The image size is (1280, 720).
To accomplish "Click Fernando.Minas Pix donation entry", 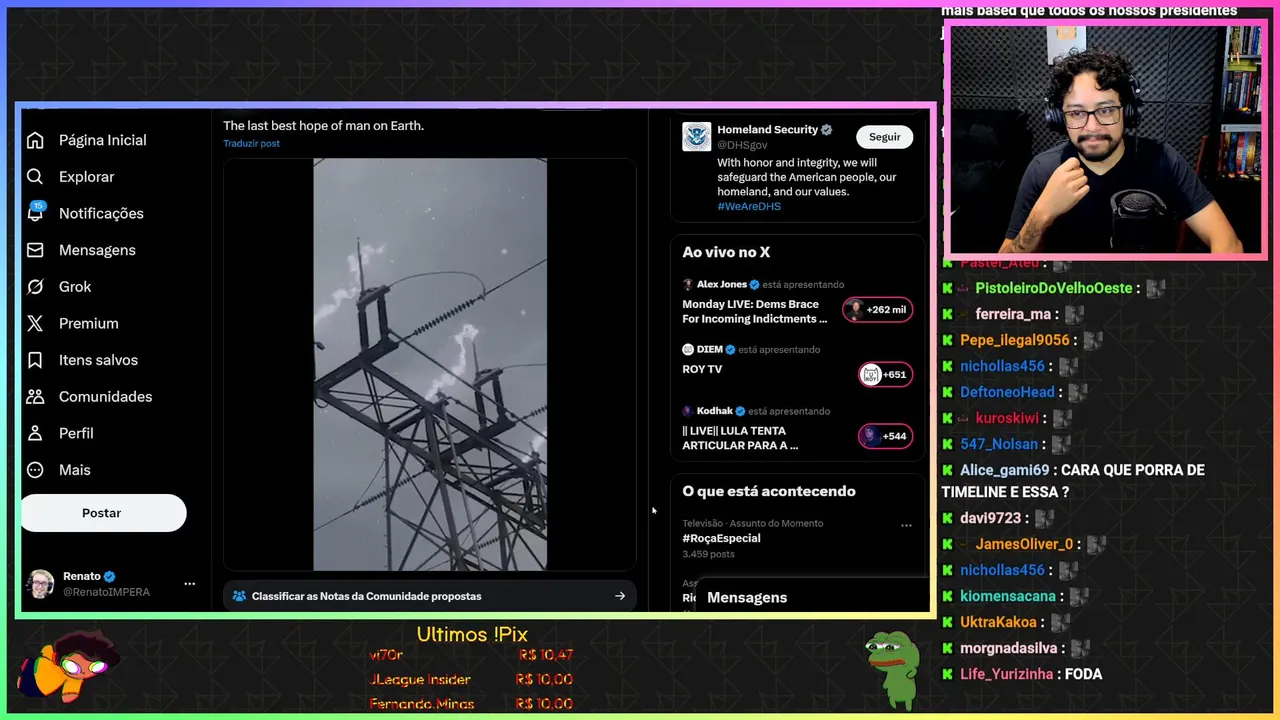I will click(x=471, y=704).
